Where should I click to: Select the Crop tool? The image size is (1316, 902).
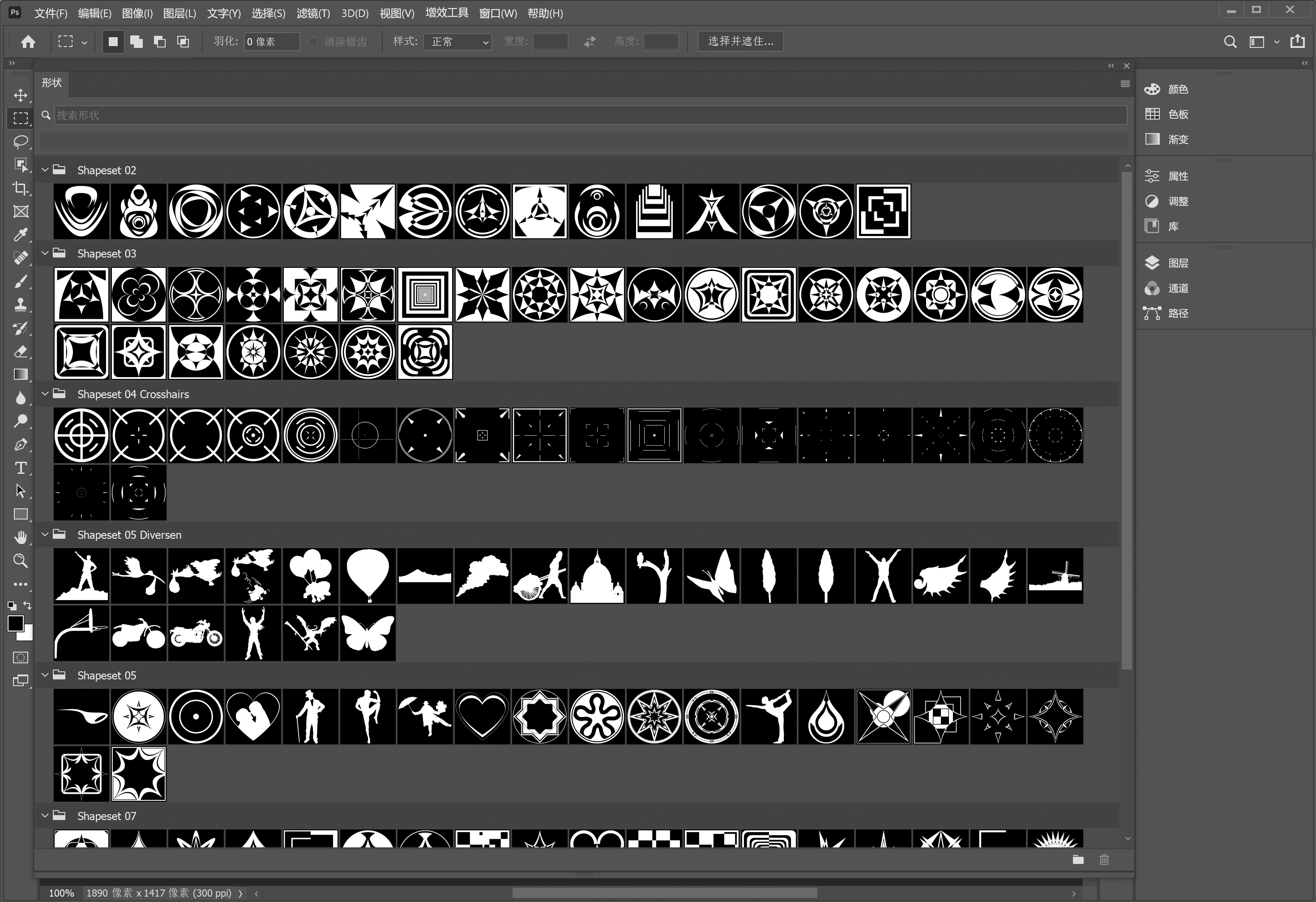point(21,188)
